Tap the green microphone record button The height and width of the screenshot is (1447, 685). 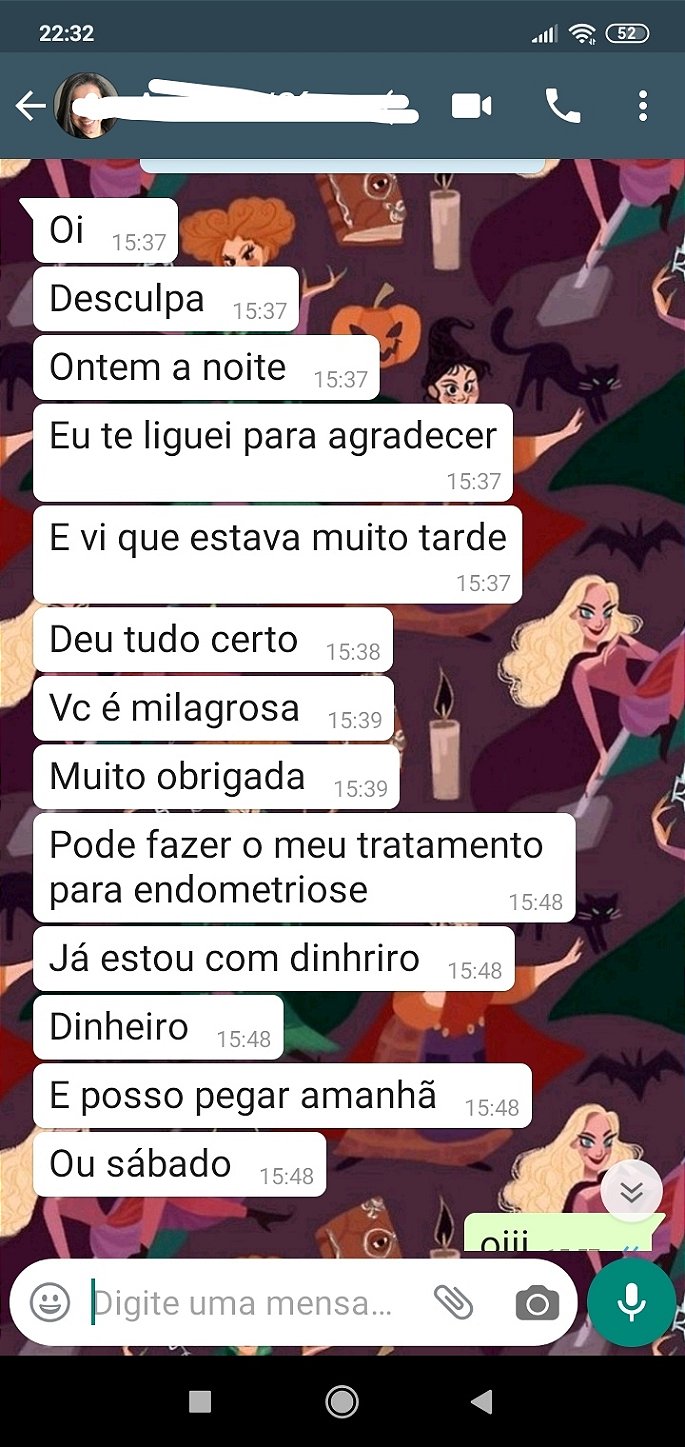click(631, 1303)
